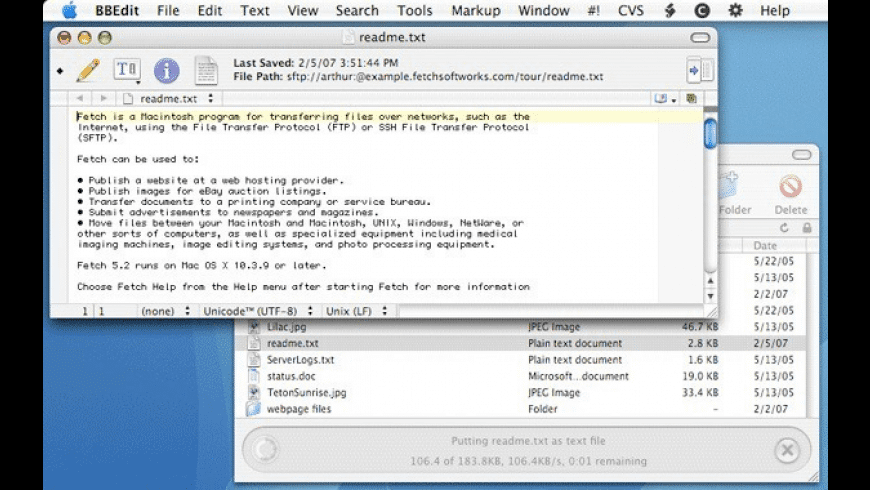
Task: Open the BBEdit application menu
Action: pos(117,11)
